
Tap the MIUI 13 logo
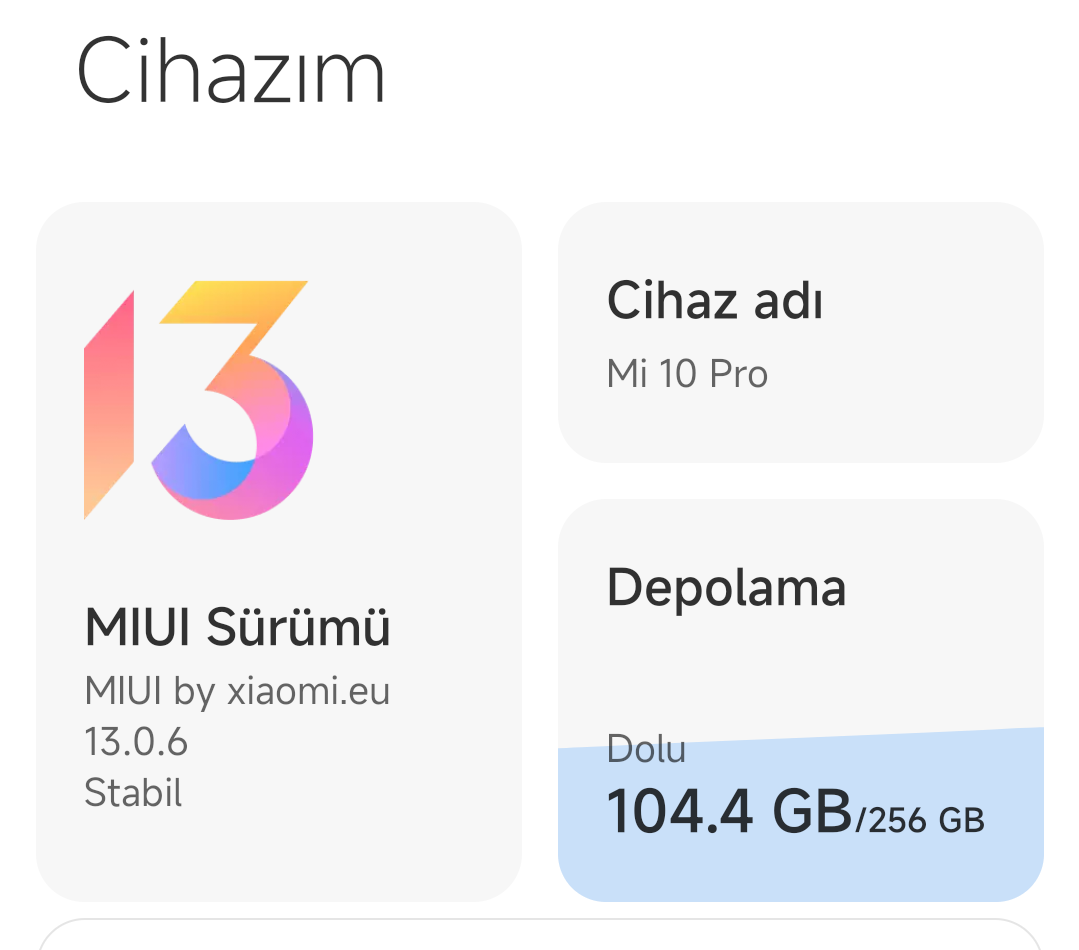coord(198,400)
